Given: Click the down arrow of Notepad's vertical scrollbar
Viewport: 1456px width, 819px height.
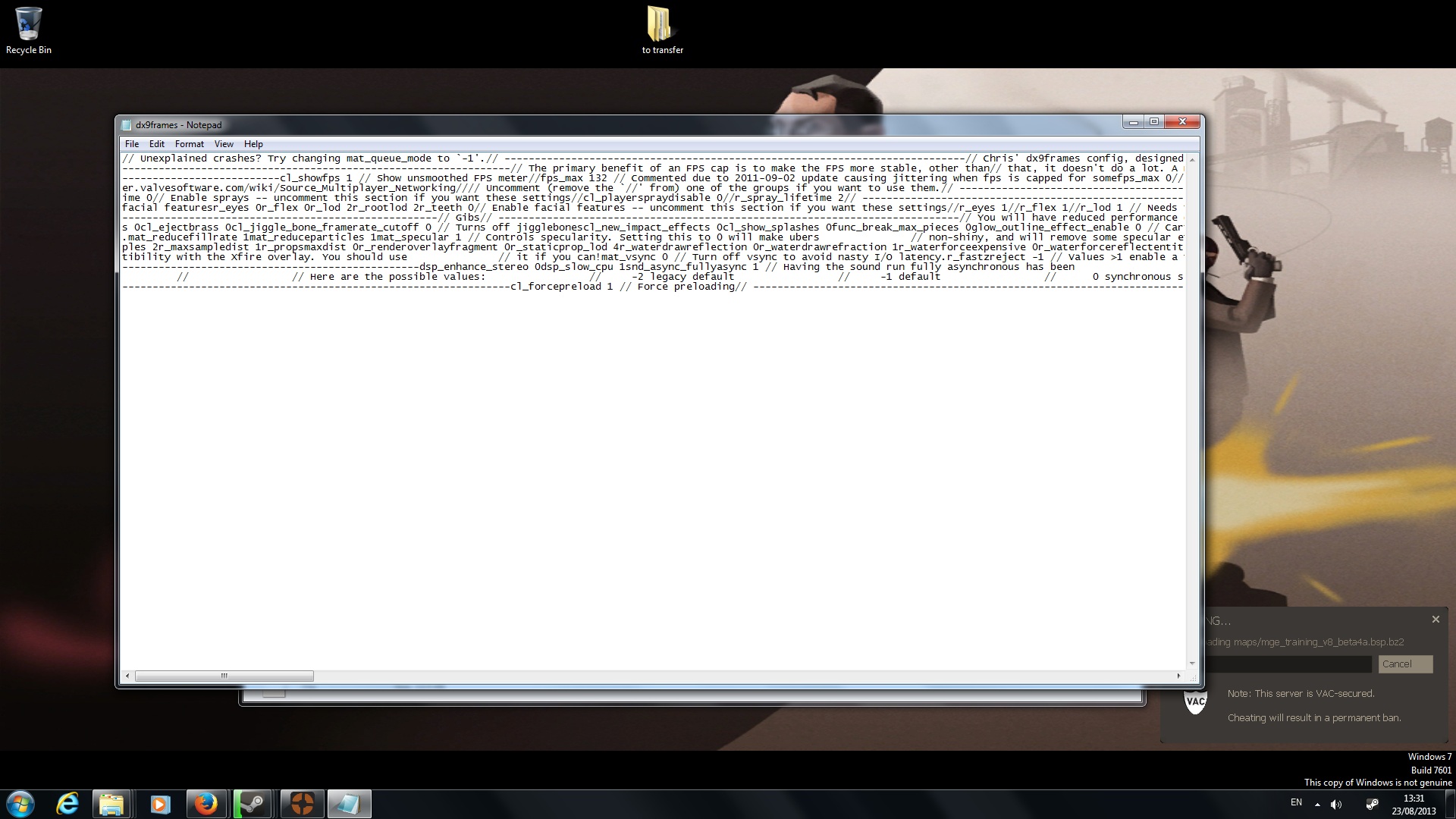Looking at the screenshot, I should (x=1192, y=664).
